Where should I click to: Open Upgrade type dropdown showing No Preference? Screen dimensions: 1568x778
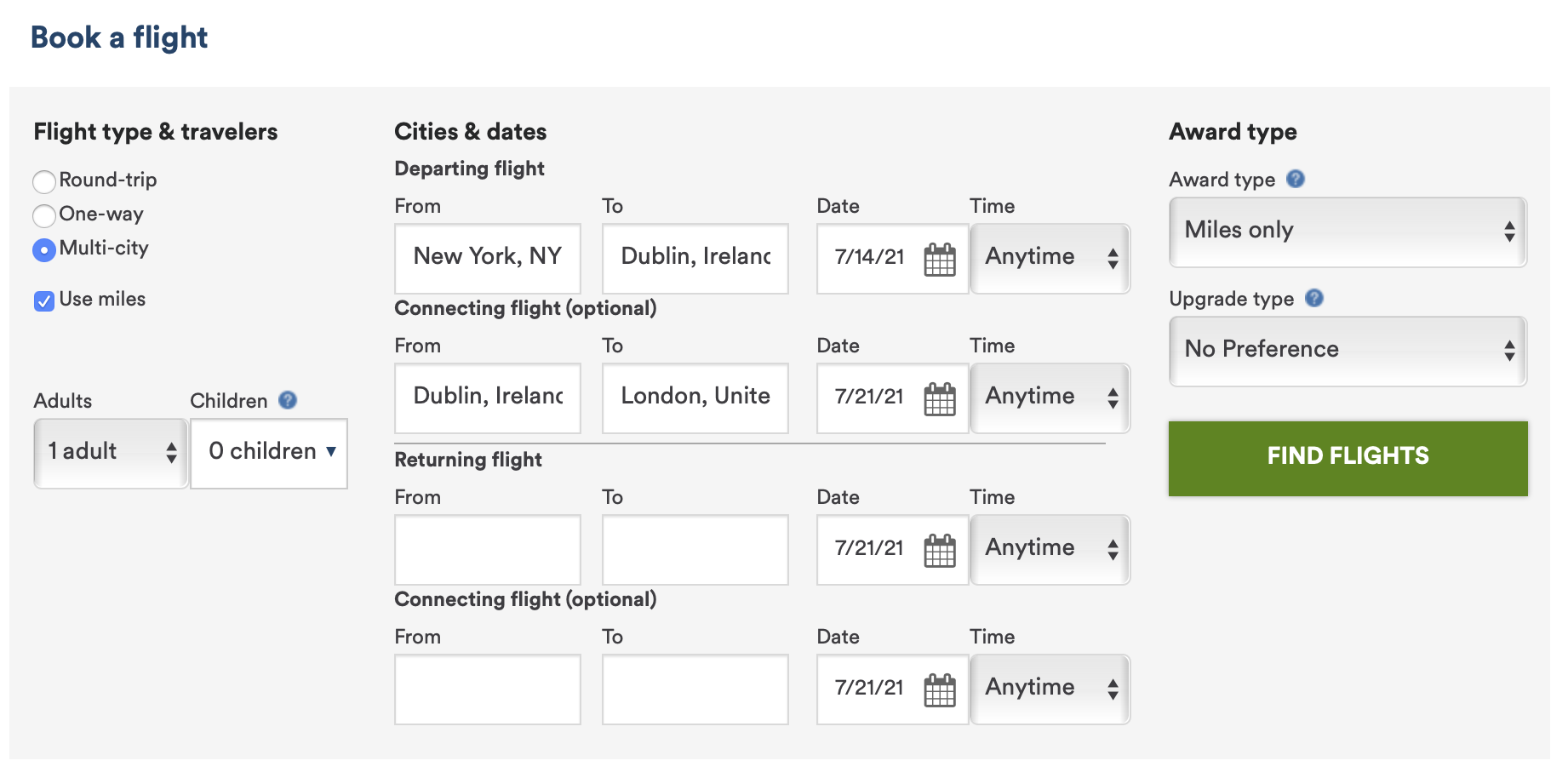point(1348,352)
